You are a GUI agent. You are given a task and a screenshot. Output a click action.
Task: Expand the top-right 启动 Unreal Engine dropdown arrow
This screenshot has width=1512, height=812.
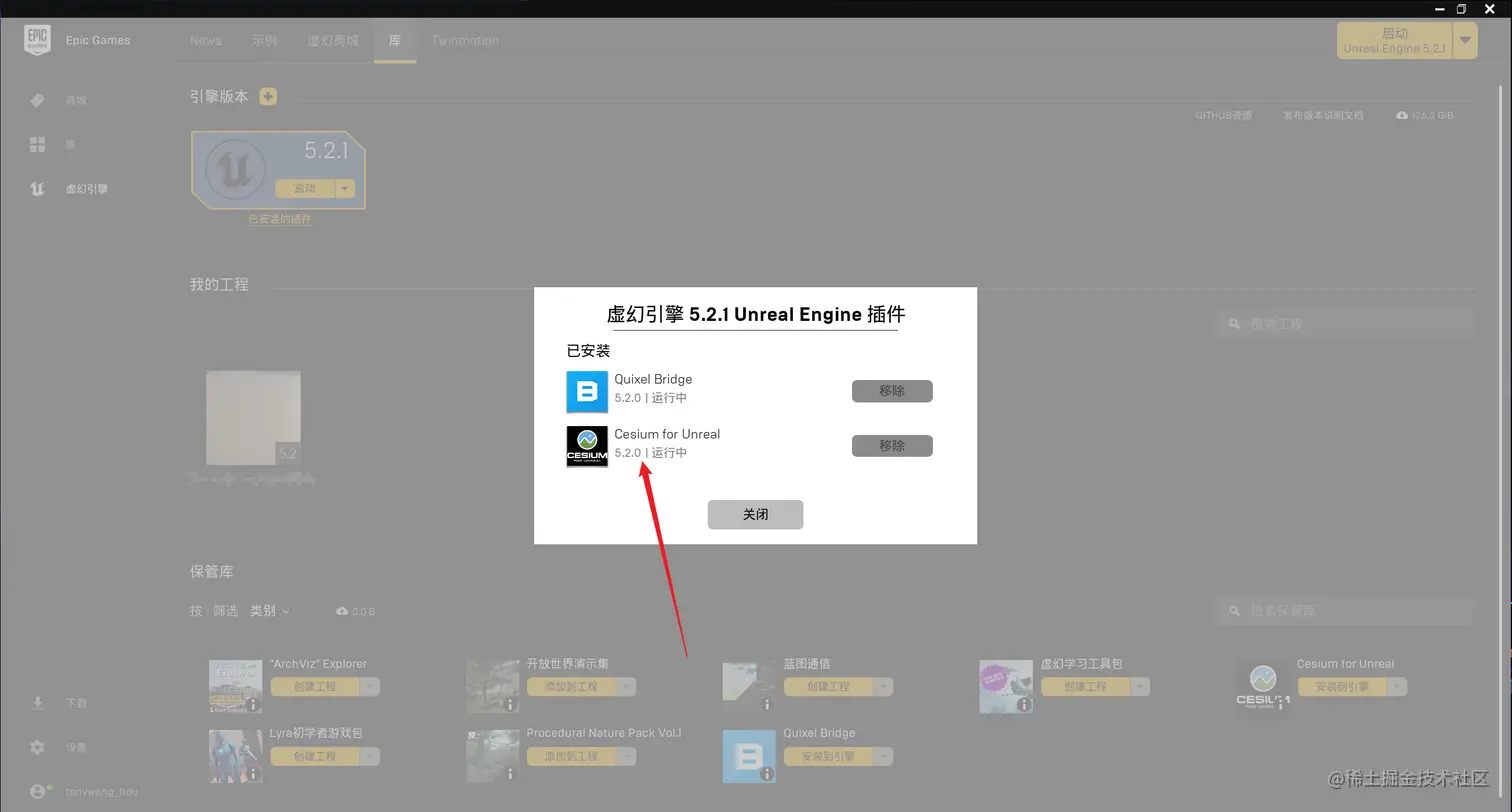tap(1465, 41)
